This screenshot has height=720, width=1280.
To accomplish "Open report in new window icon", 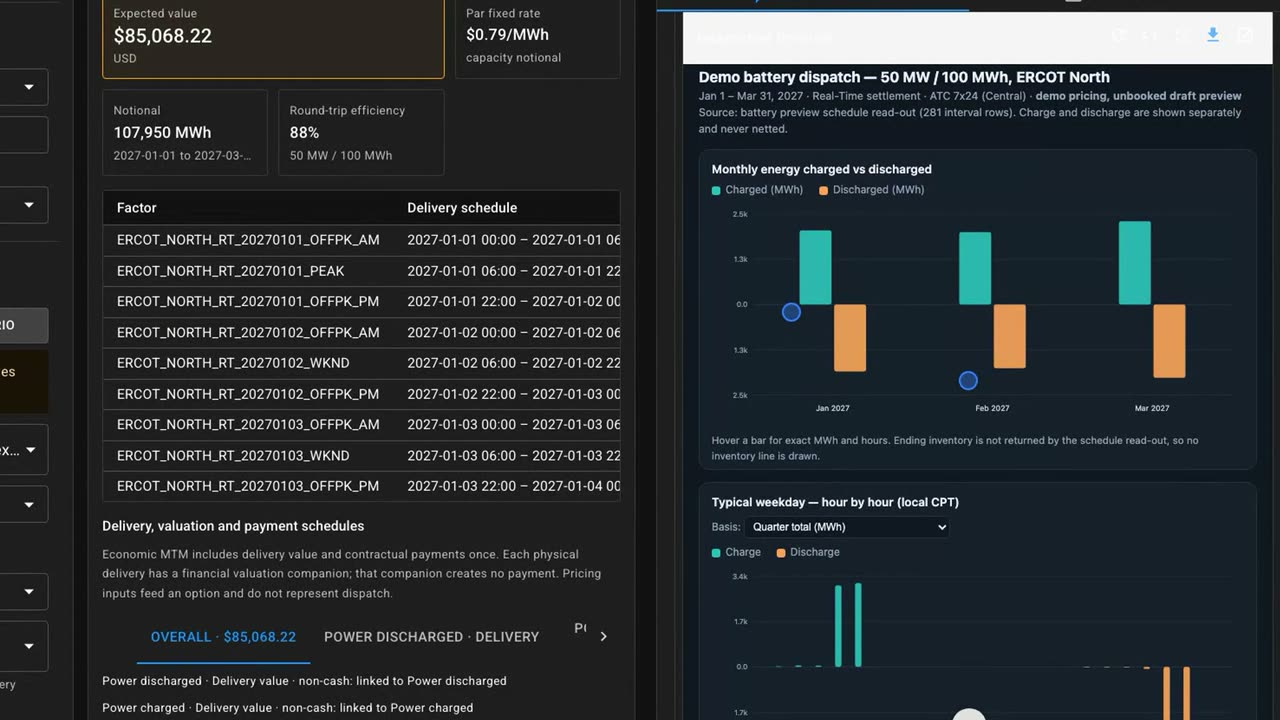I will [1245, 35].
